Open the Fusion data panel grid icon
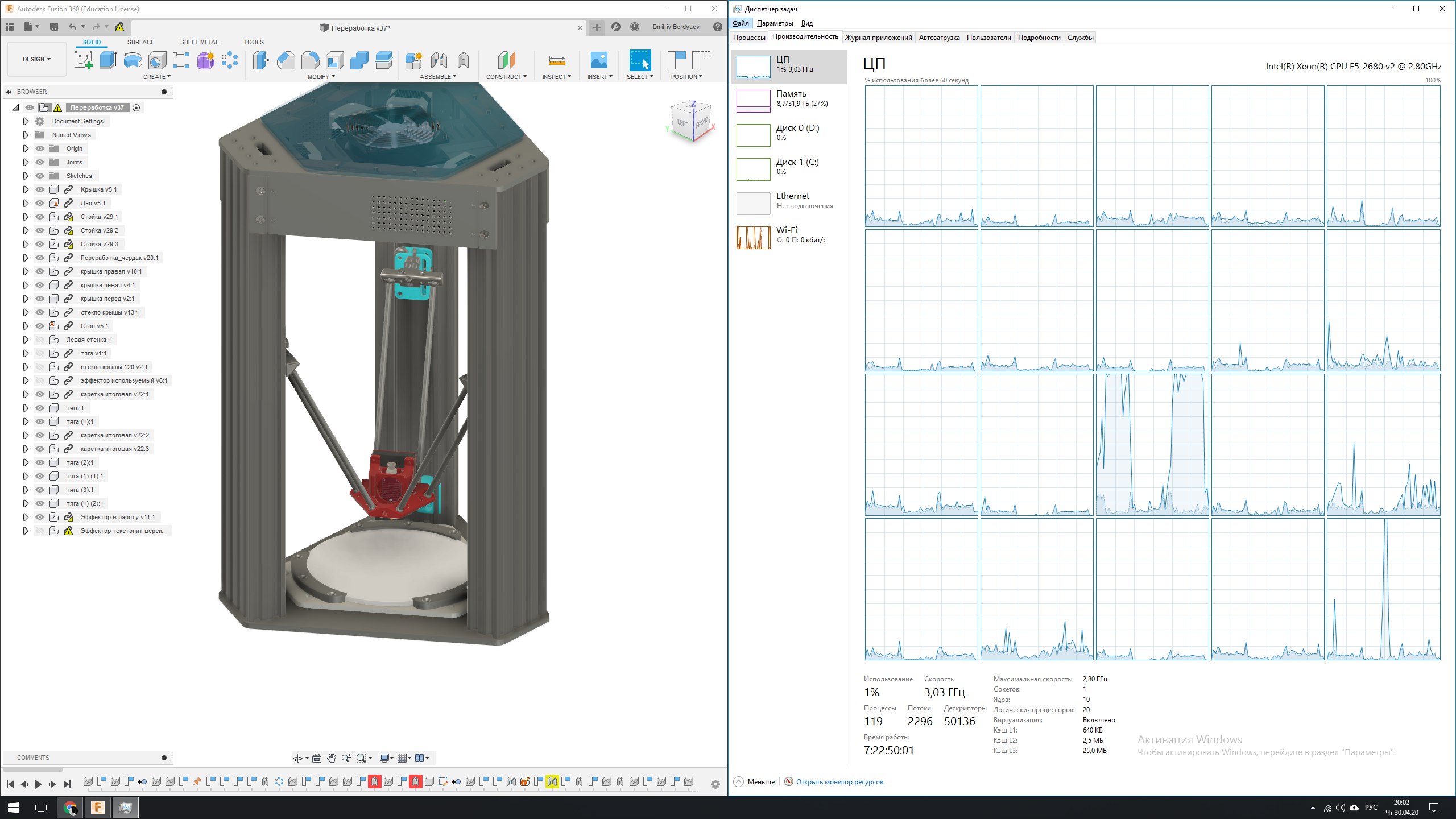Image resolution: width=1456 pixels, height=819 pixels. pos(10,27)
